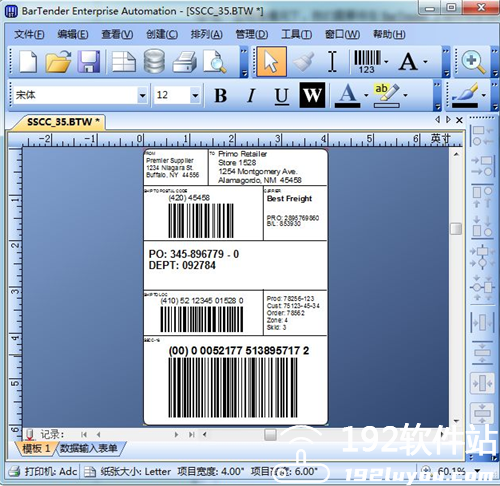This screenshot has width=500, height=486.
Task: Open database connection setup with the cylinder icon
Action: tap(154, 61)
